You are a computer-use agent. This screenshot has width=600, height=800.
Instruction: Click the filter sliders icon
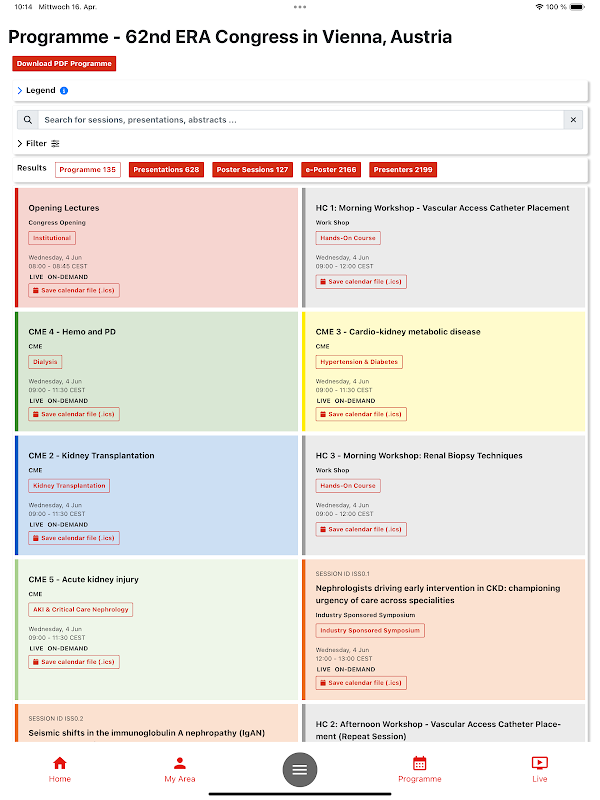pyautogui.click(x=55, y=144)
